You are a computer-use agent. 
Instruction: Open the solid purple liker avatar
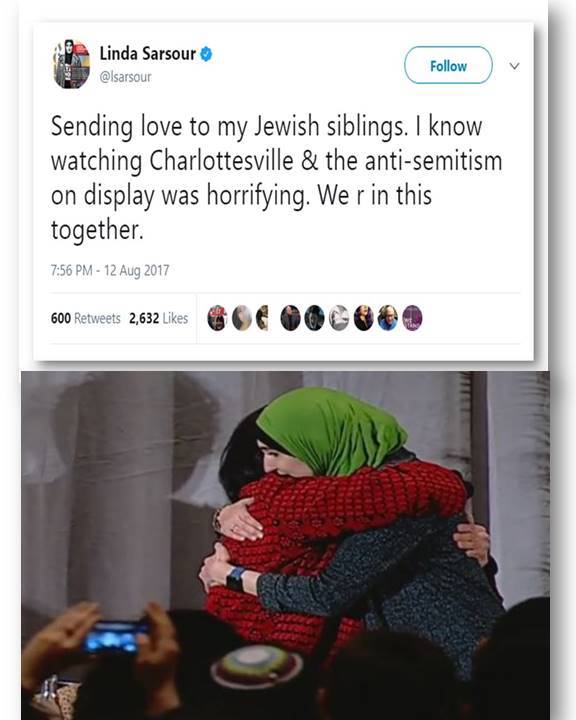point(412,318)
